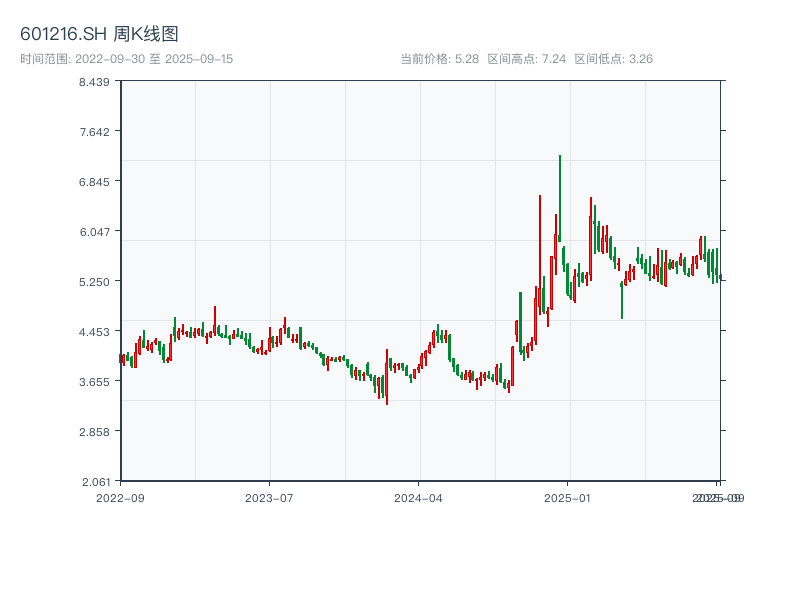Screen dimensions: 800x600
Task: Select the 时间范围 date range text
Action: click(126, 59)
